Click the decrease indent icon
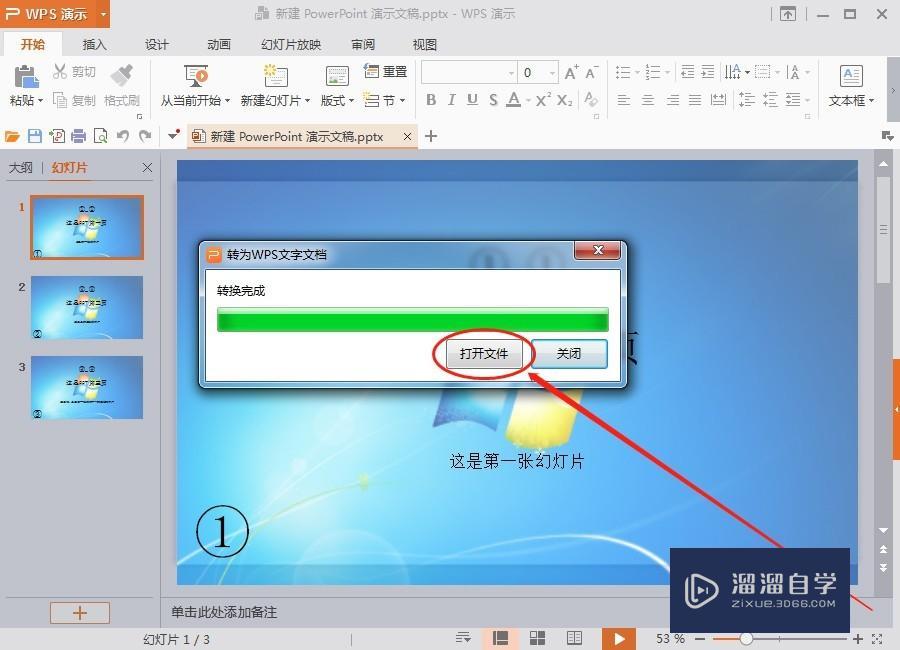The image size is (900, 650). [687, 72]
